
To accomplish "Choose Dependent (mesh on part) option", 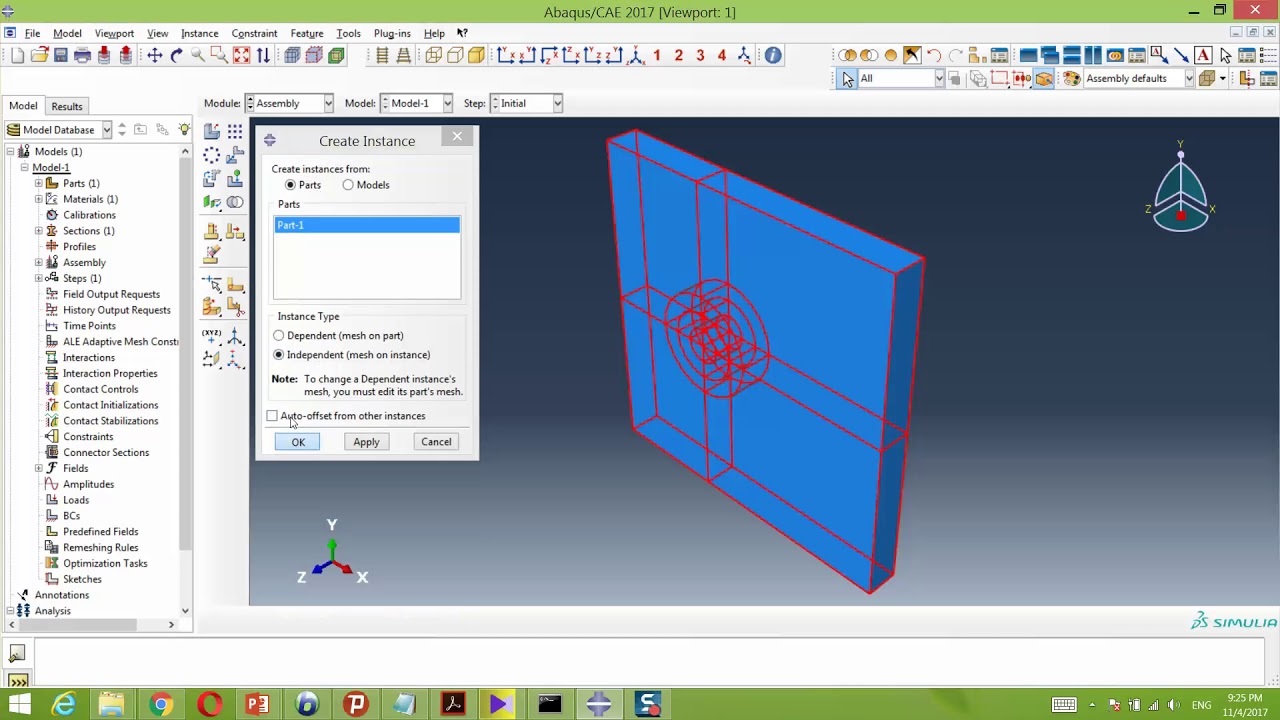I will coord(279,336).
